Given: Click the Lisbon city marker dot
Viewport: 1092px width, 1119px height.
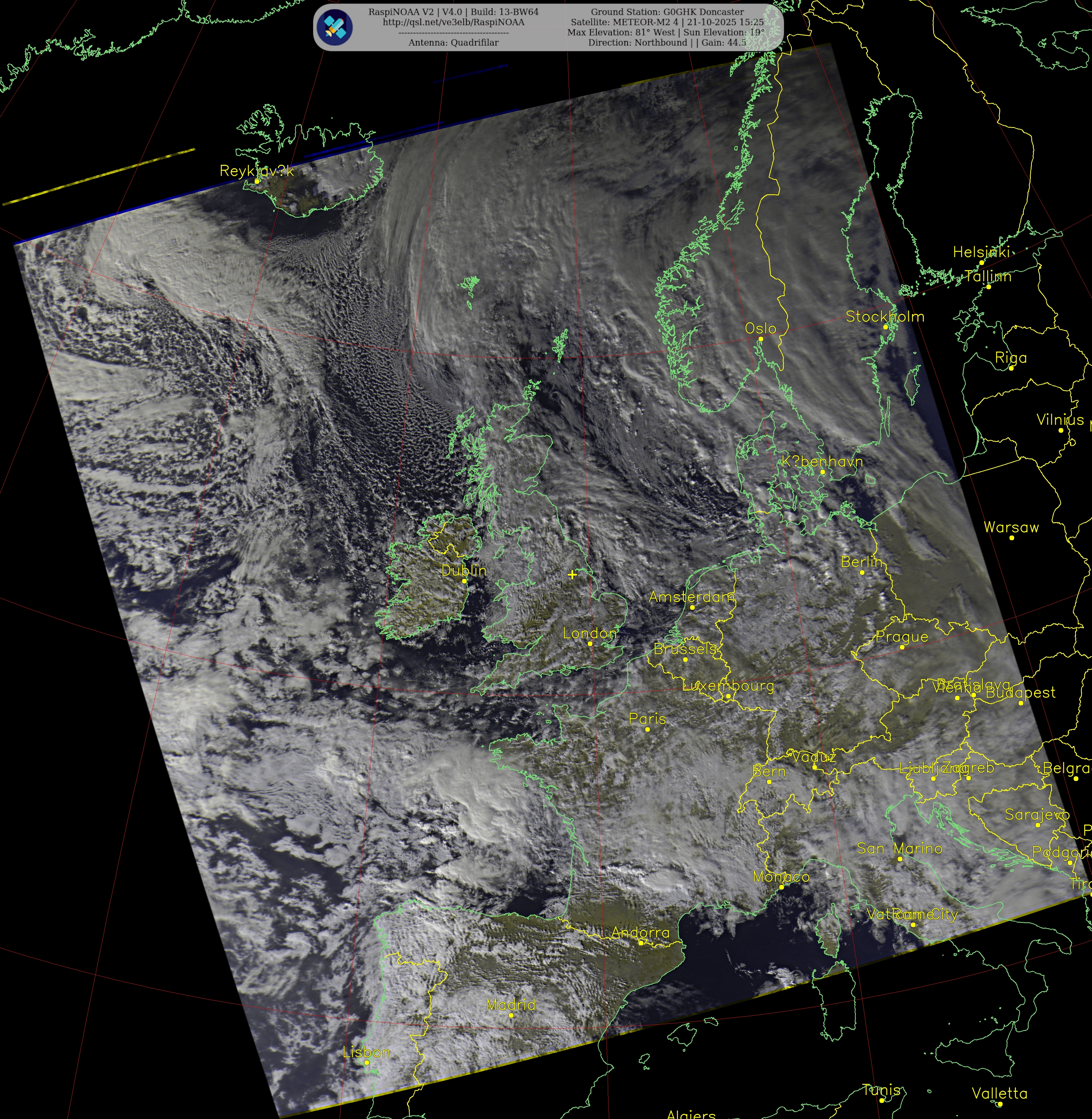Looking at the screenshot, I should (x=367, y=1063).
